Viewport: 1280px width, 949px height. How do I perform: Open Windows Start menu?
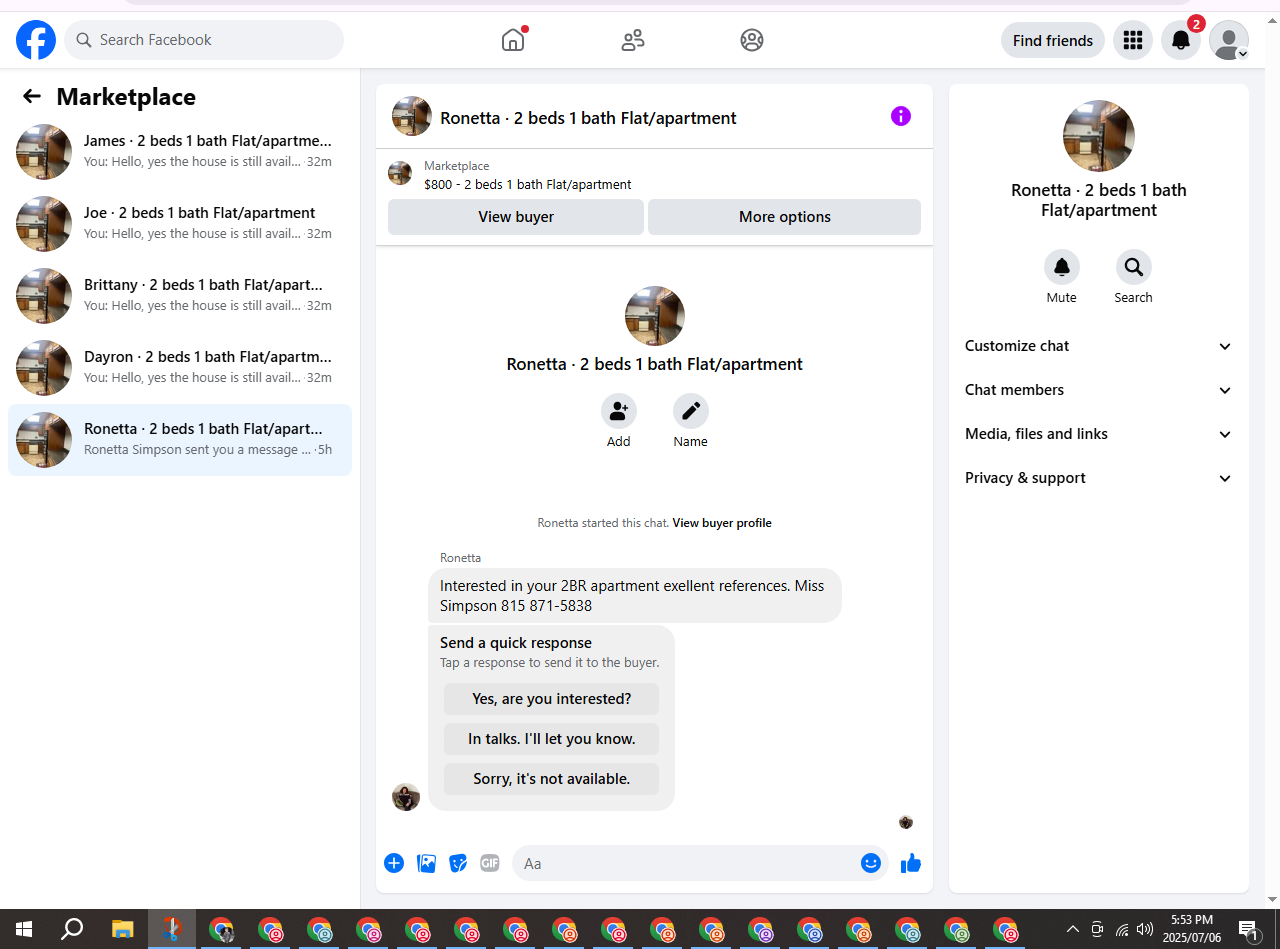pos(23,929)
